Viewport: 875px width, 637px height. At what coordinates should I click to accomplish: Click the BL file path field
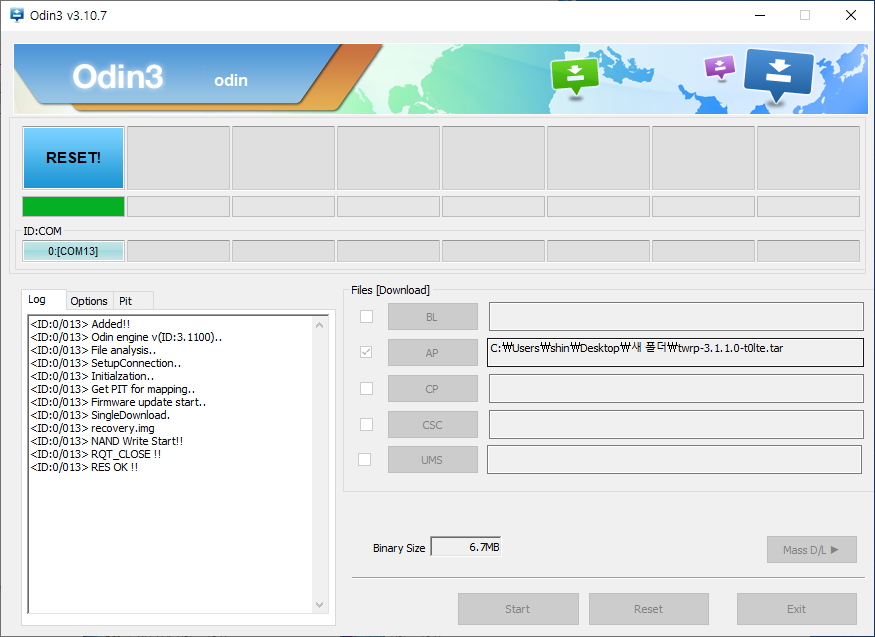(x=676, y=317)
